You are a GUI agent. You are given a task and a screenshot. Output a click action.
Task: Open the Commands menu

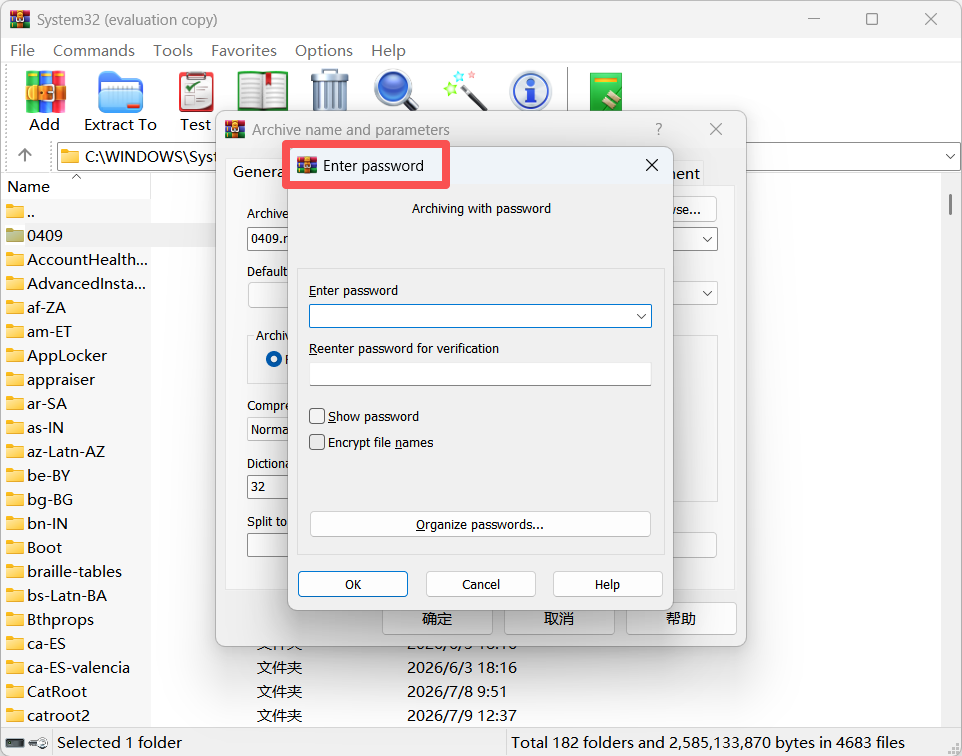pos(94,50)
